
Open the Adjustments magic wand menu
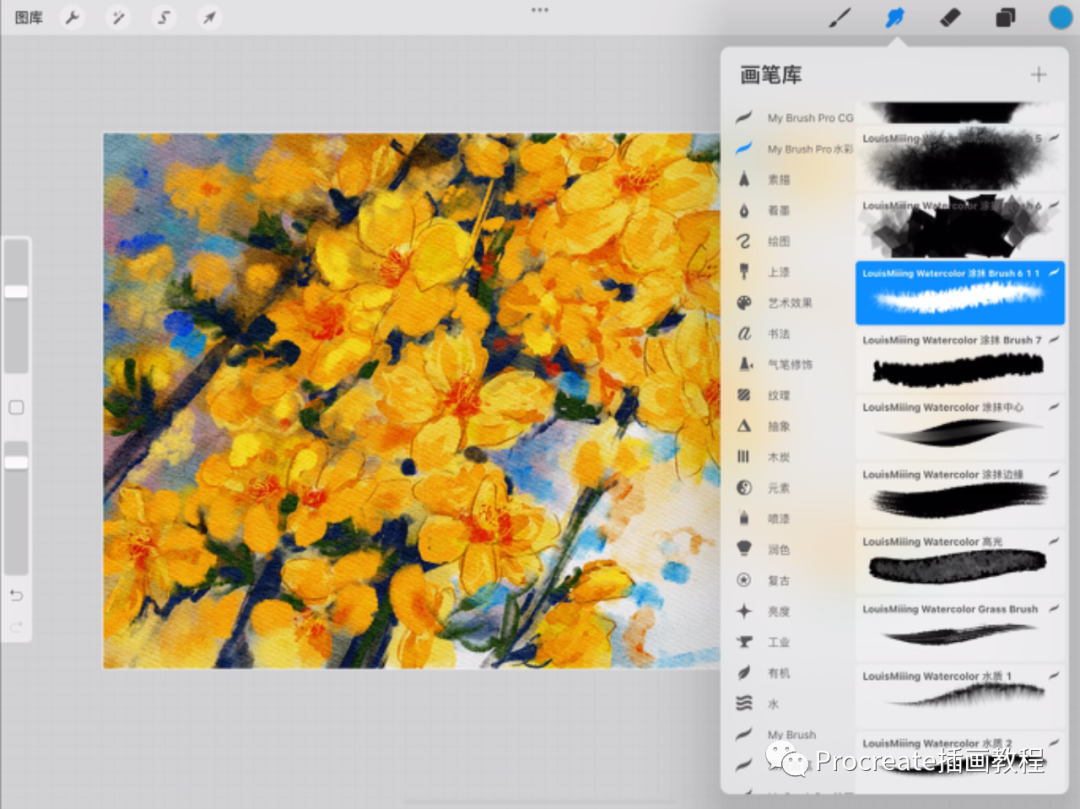click(118, 17)
